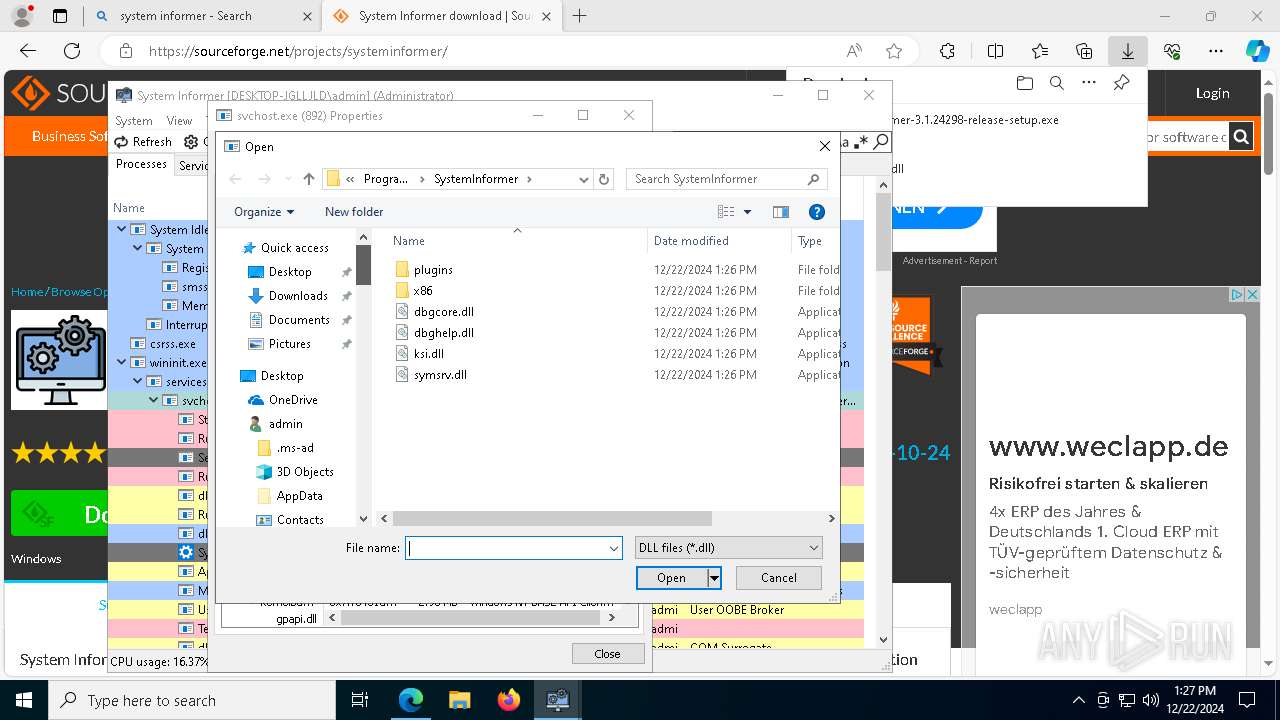Open new Edge tab with plus
The height and width of the screenshot is (720, 1280).
579,16
